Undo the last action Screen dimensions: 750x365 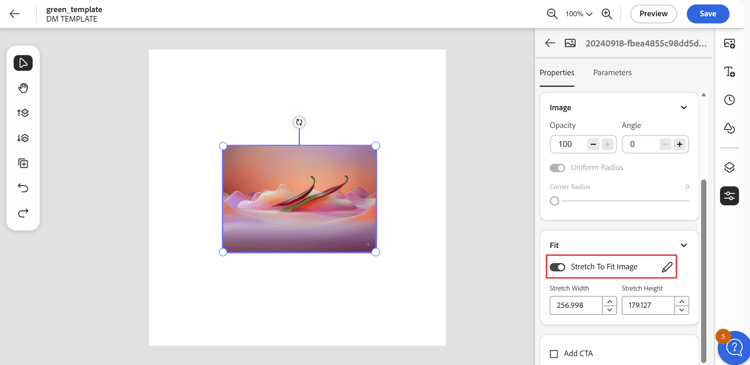[x=23, y=188]
